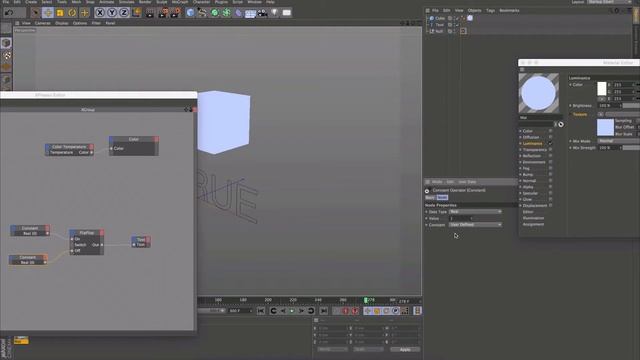
Task: Click the blue Cube primitive icon
Action: (x=190, y=13)
